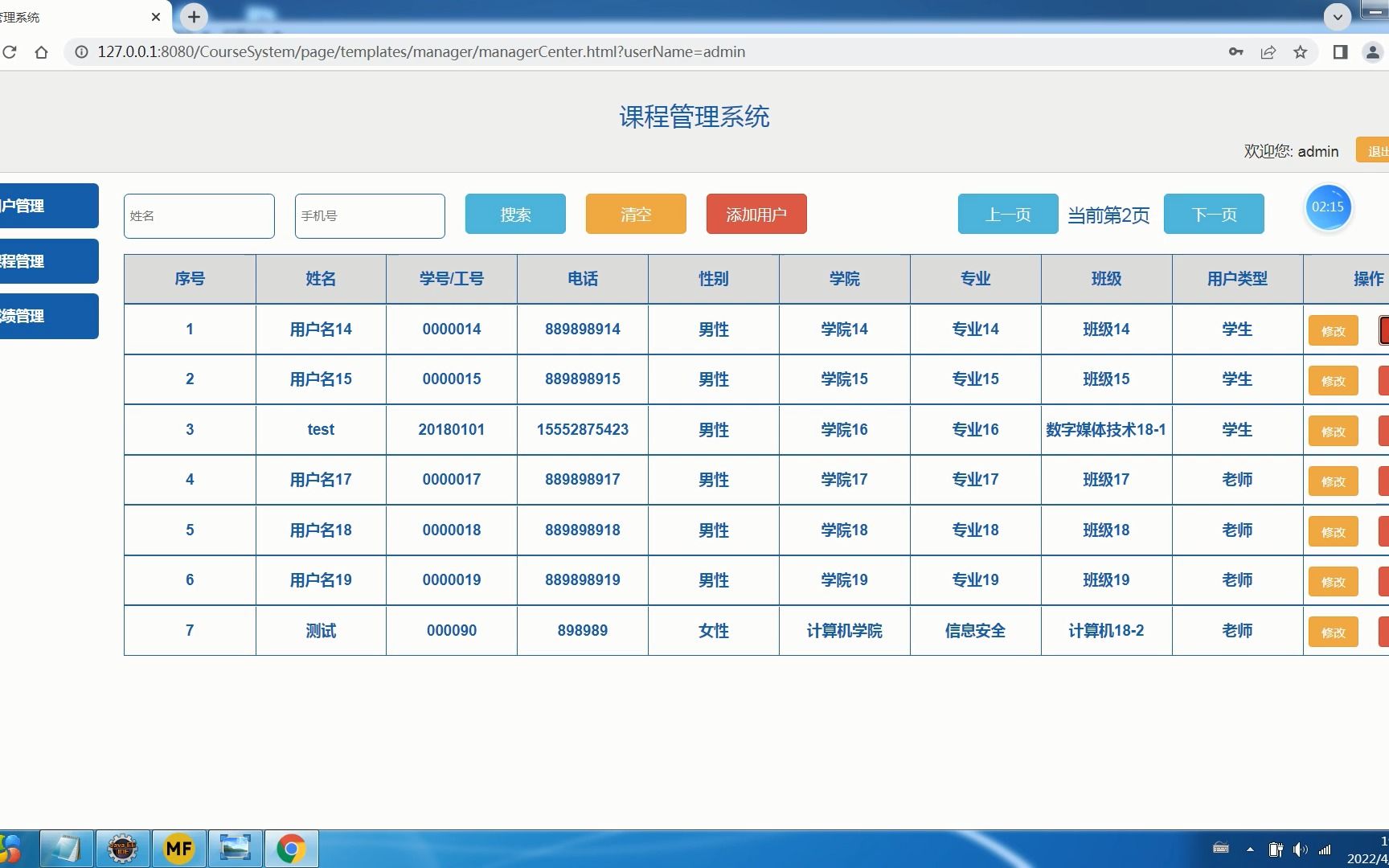Go to the next page with 下一页
1389x868 pixels.
click(1214, 214)
